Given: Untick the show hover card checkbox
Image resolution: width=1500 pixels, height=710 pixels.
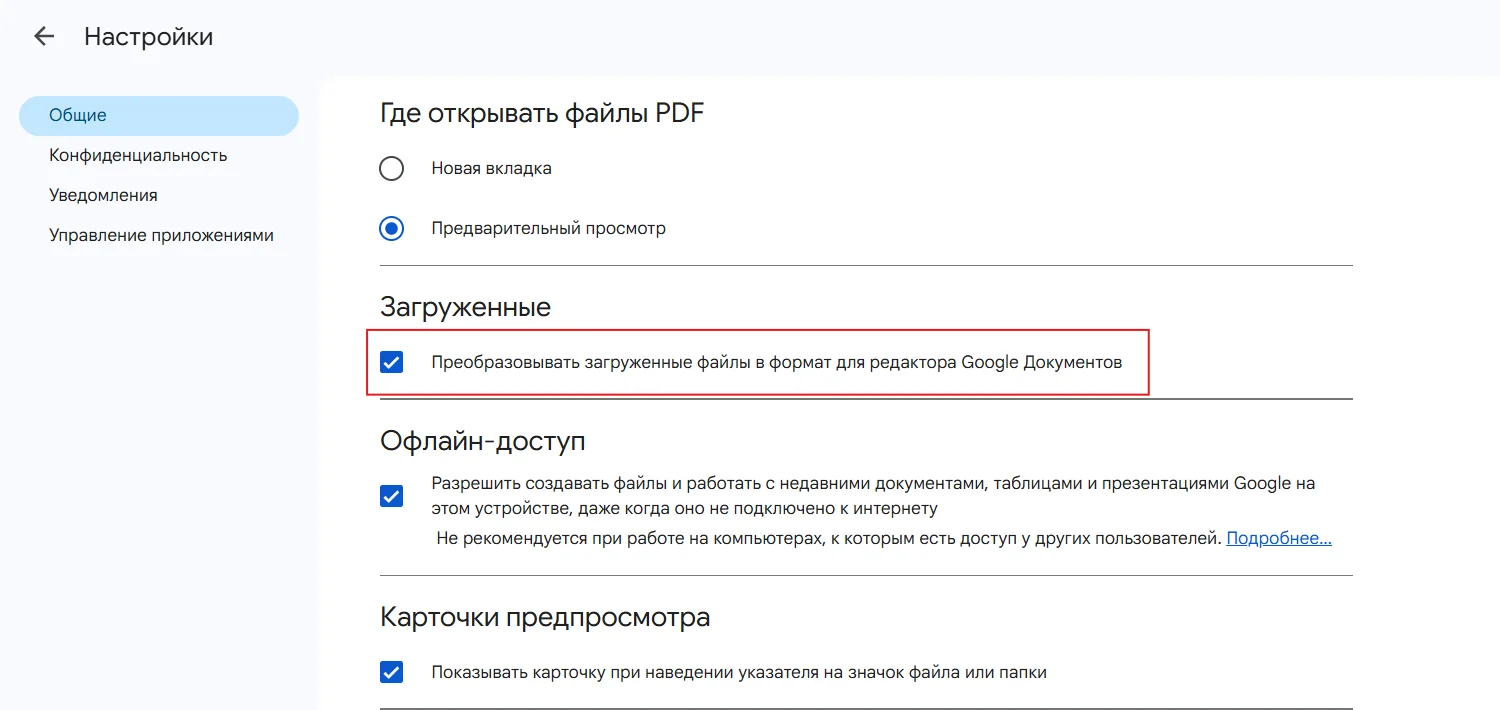Looking at the screenshot, I should (392, 672).
